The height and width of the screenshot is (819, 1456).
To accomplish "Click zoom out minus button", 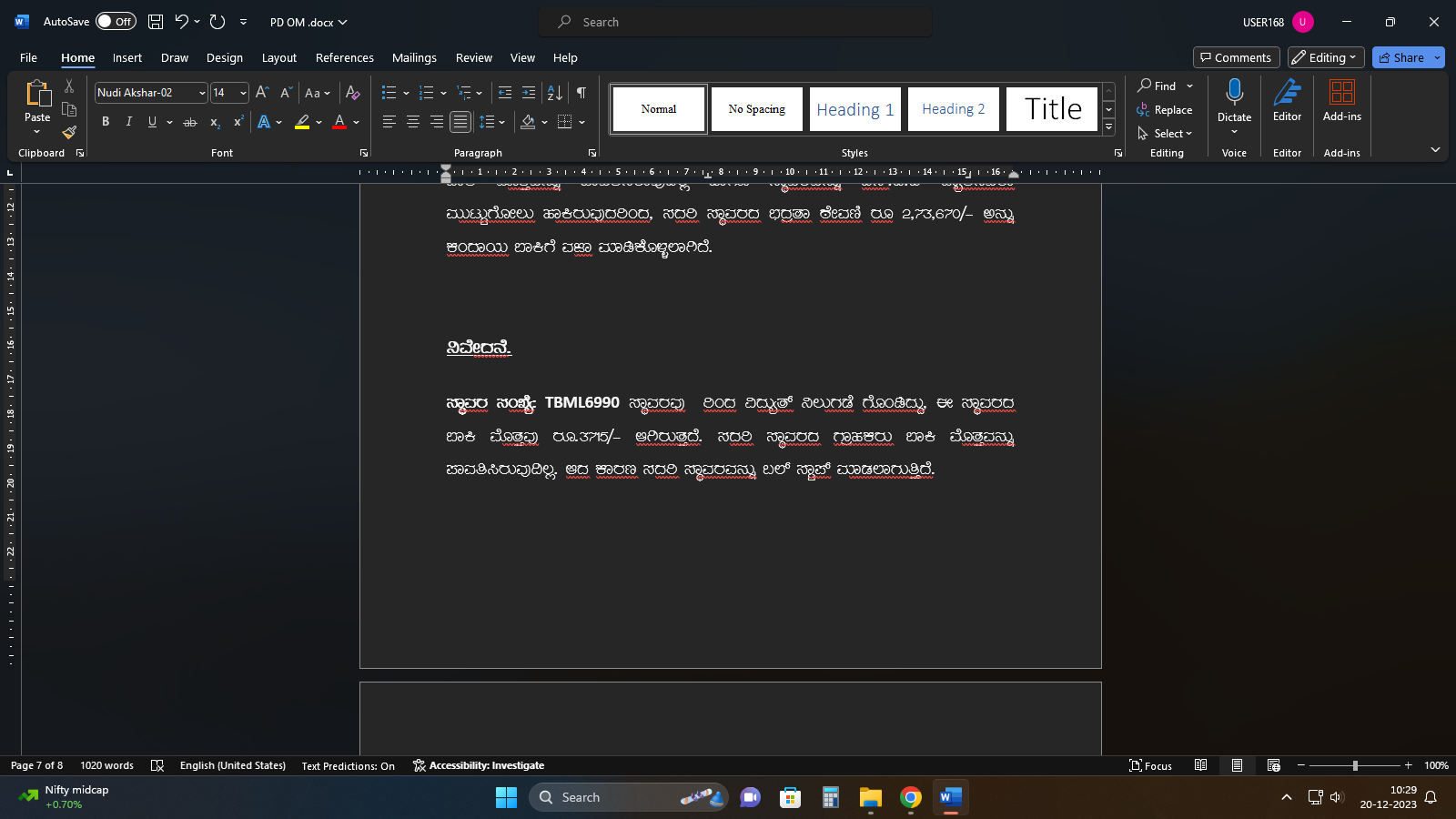I will pyautogui.click(x=1301, y=765).
